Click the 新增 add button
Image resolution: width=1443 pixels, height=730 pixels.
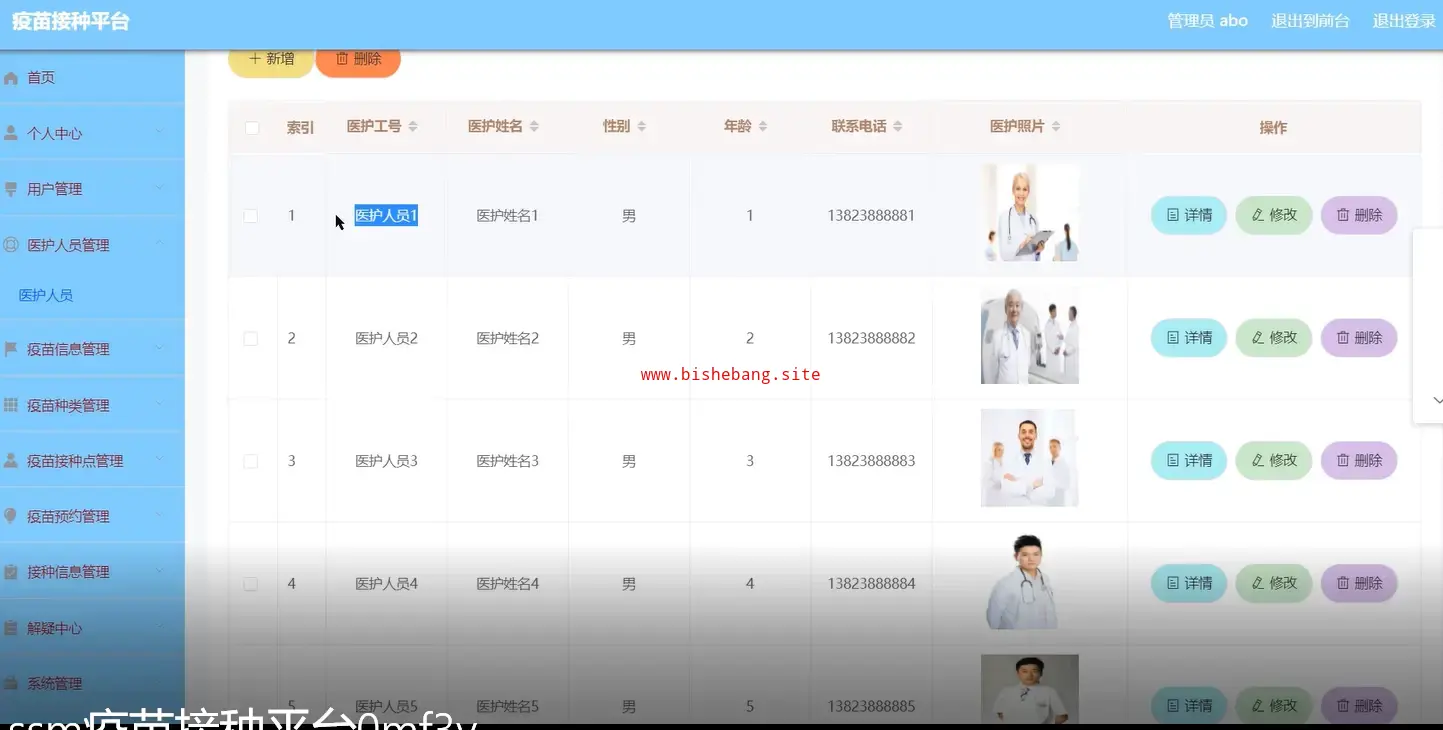(271, 59)
